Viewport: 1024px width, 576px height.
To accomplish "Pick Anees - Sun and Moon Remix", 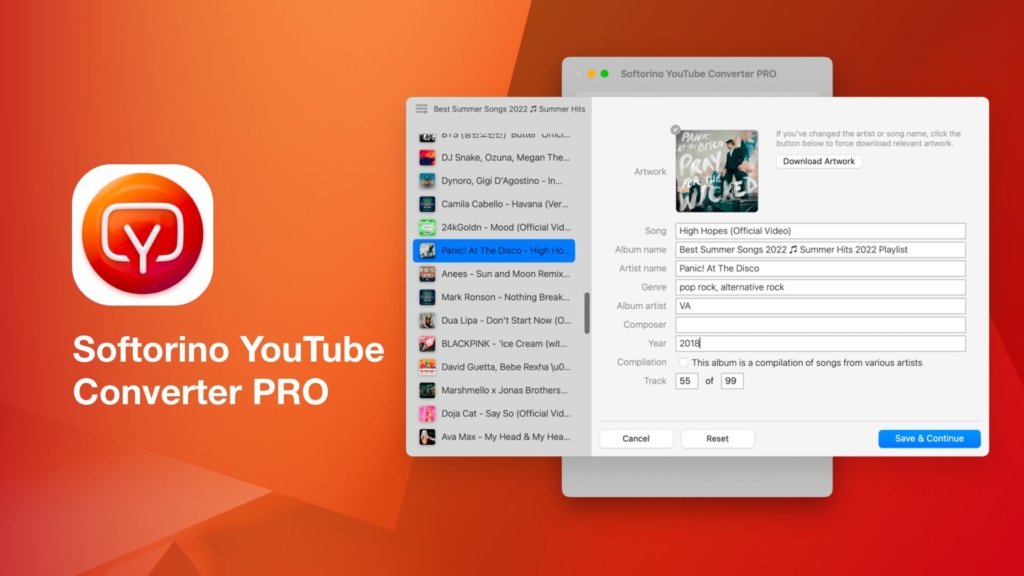I will [494, 274].
